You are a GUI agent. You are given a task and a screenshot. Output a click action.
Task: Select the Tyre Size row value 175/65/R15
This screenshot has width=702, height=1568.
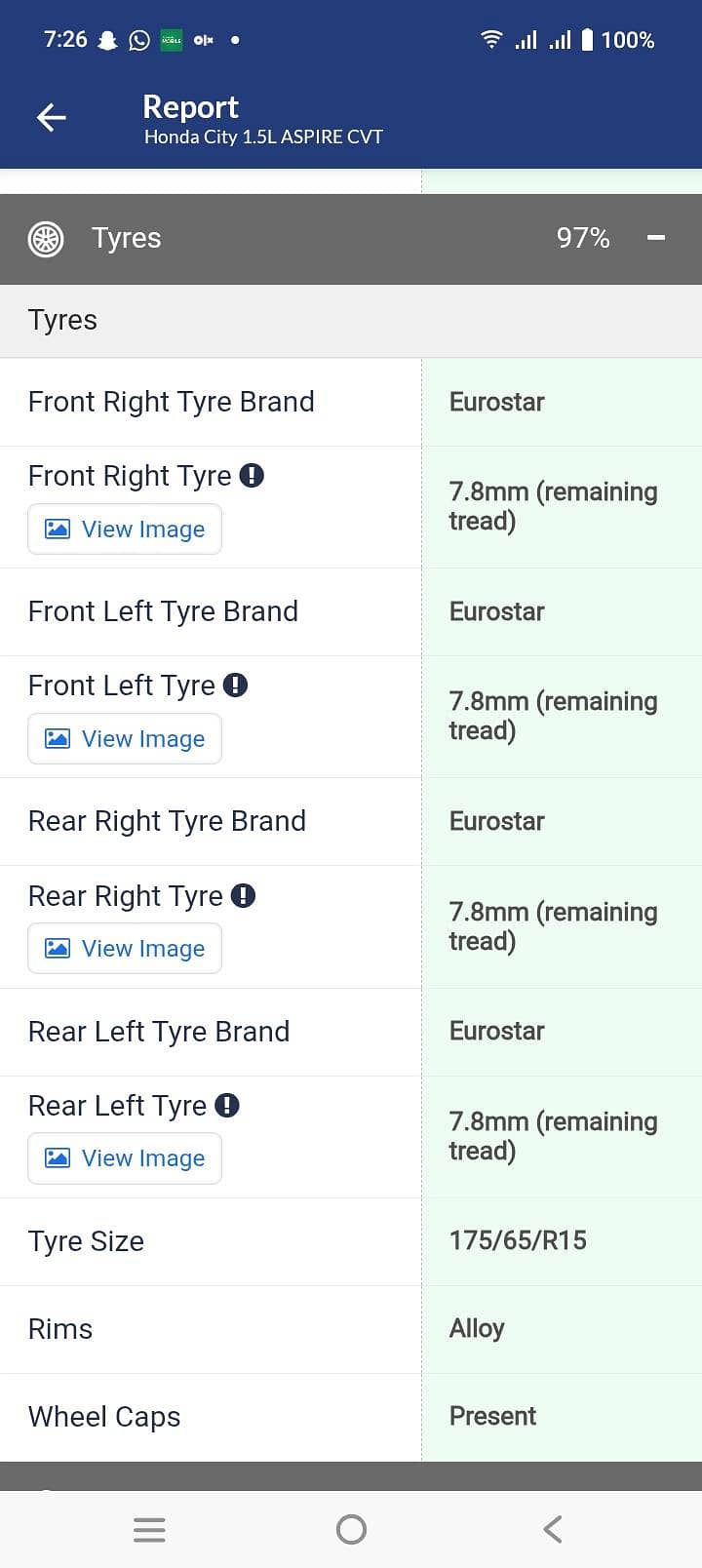click(518, 1240)
